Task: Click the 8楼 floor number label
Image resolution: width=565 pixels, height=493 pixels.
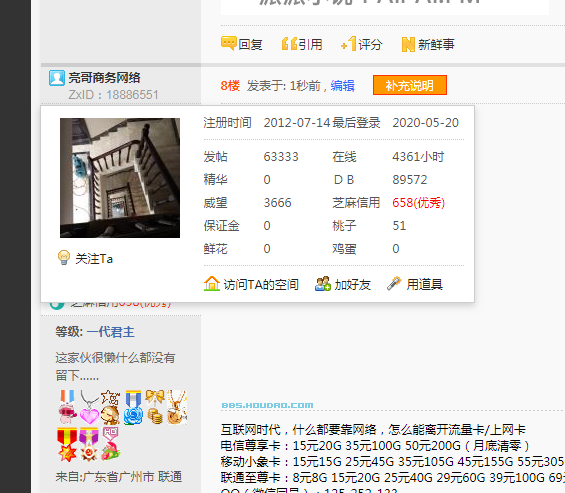Action: [x=230, y=86]
